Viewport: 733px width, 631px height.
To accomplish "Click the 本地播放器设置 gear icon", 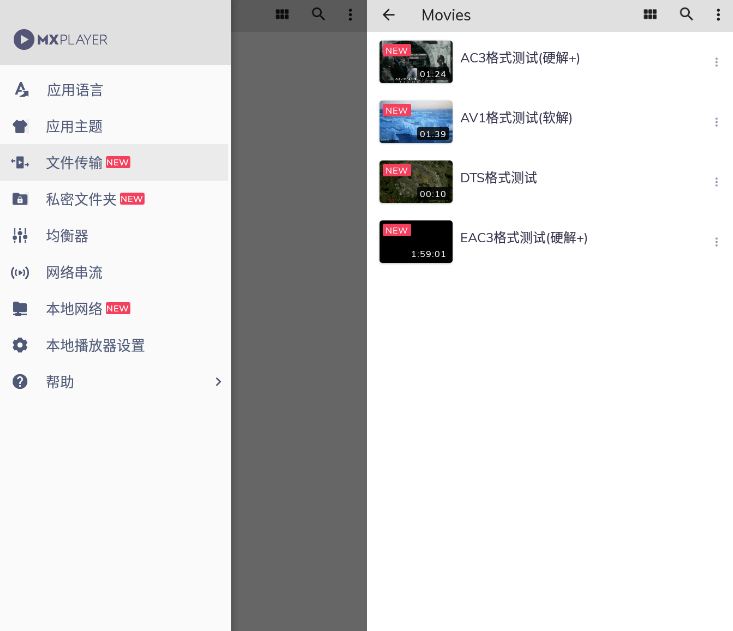I will 20,345.
